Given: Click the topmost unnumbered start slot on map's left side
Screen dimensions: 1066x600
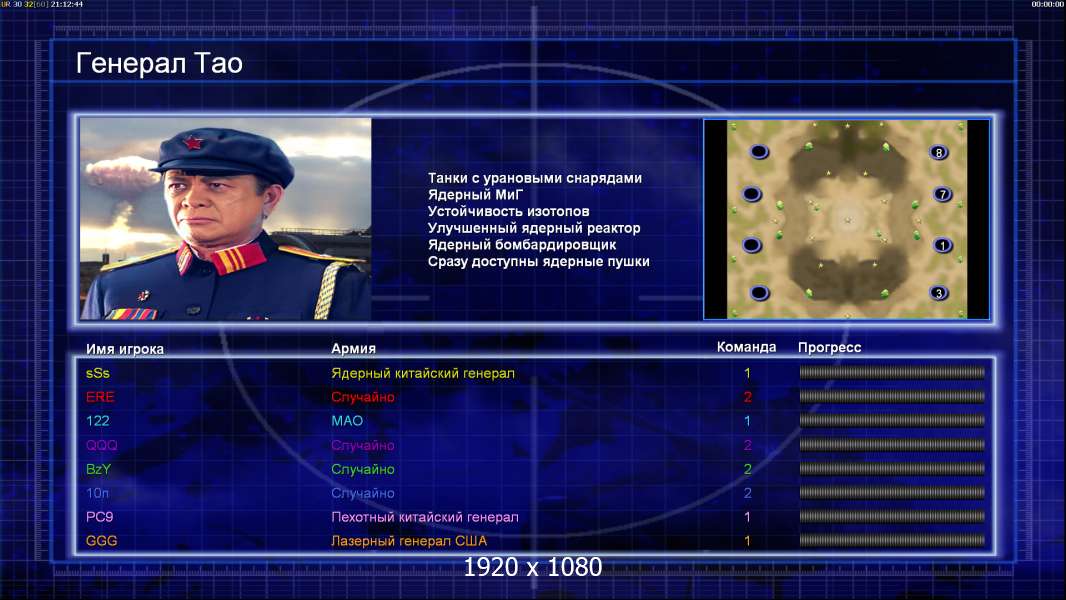Looking at the screenshot, I should pyautogui.click(x=759, y=152).
